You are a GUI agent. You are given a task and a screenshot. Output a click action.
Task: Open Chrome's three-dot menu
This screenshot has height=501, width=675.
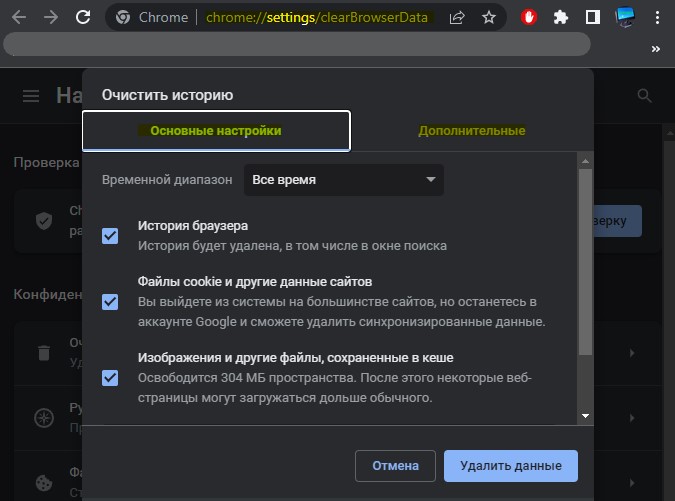click(657, 18)
